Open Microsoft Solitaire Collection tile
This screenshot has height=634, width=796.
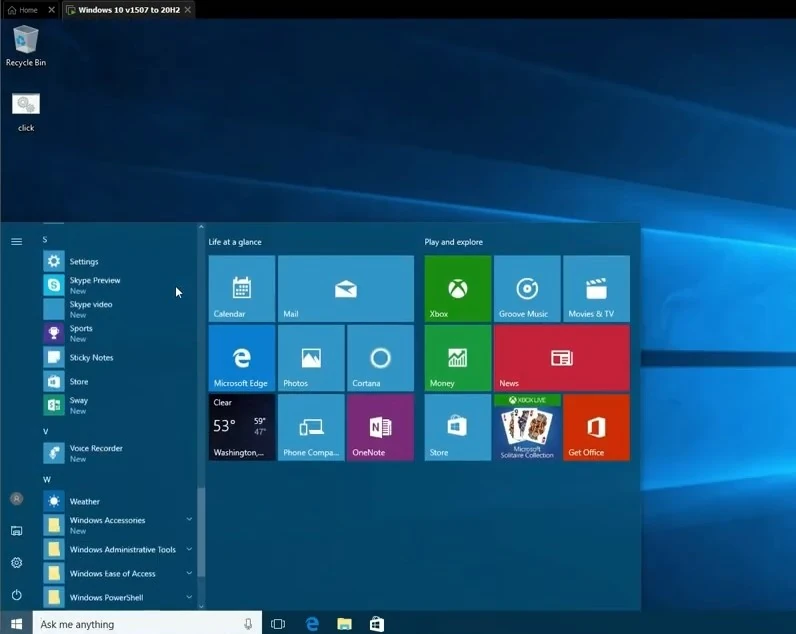point(527,427)
